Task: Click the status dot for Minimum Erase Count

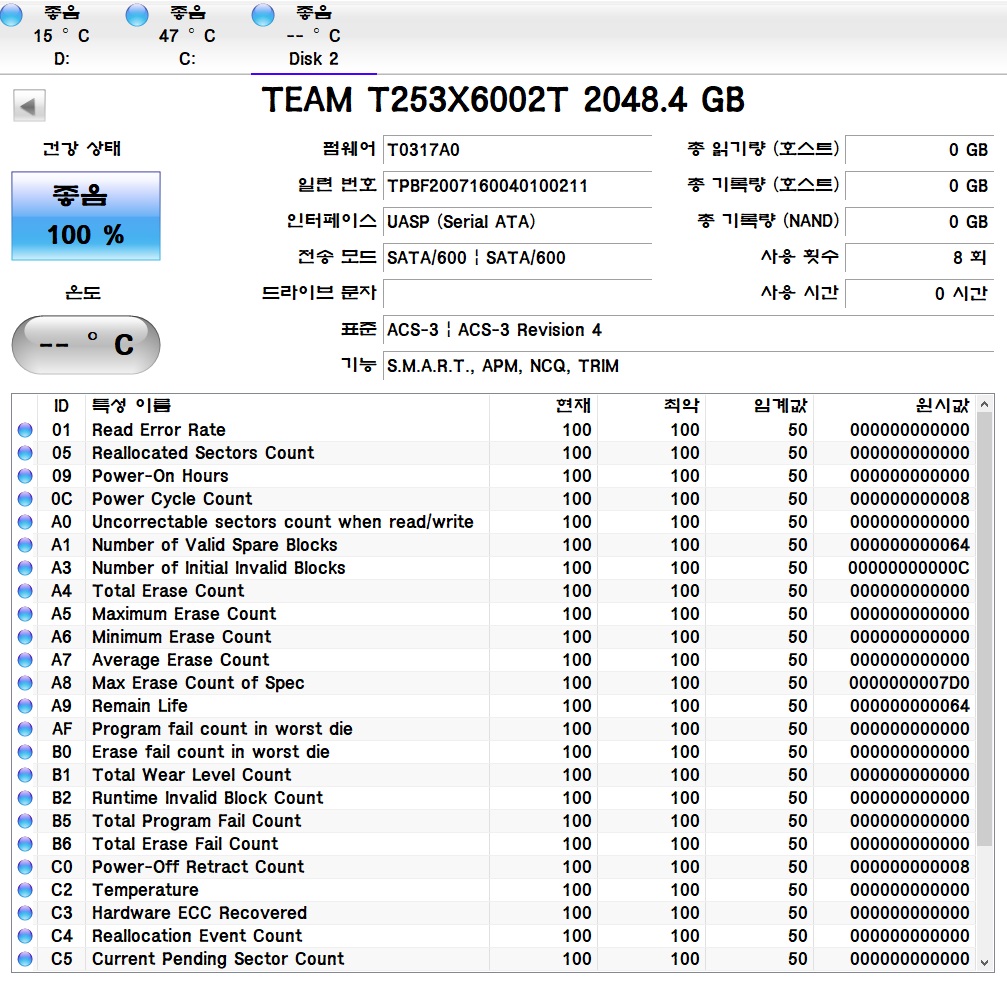Action: click(x=25, y=638)
